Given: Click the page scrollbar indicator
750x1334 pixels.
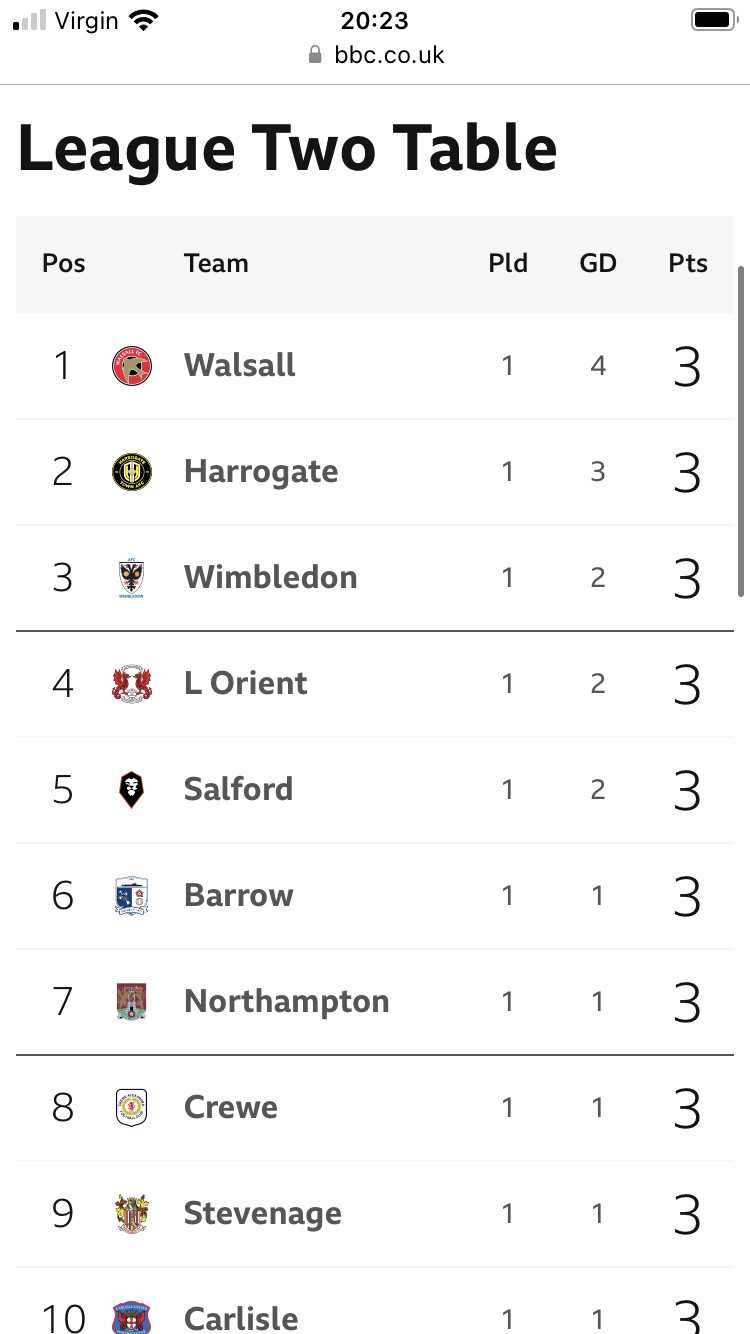Looking at the screenshot, I should 741,431.
